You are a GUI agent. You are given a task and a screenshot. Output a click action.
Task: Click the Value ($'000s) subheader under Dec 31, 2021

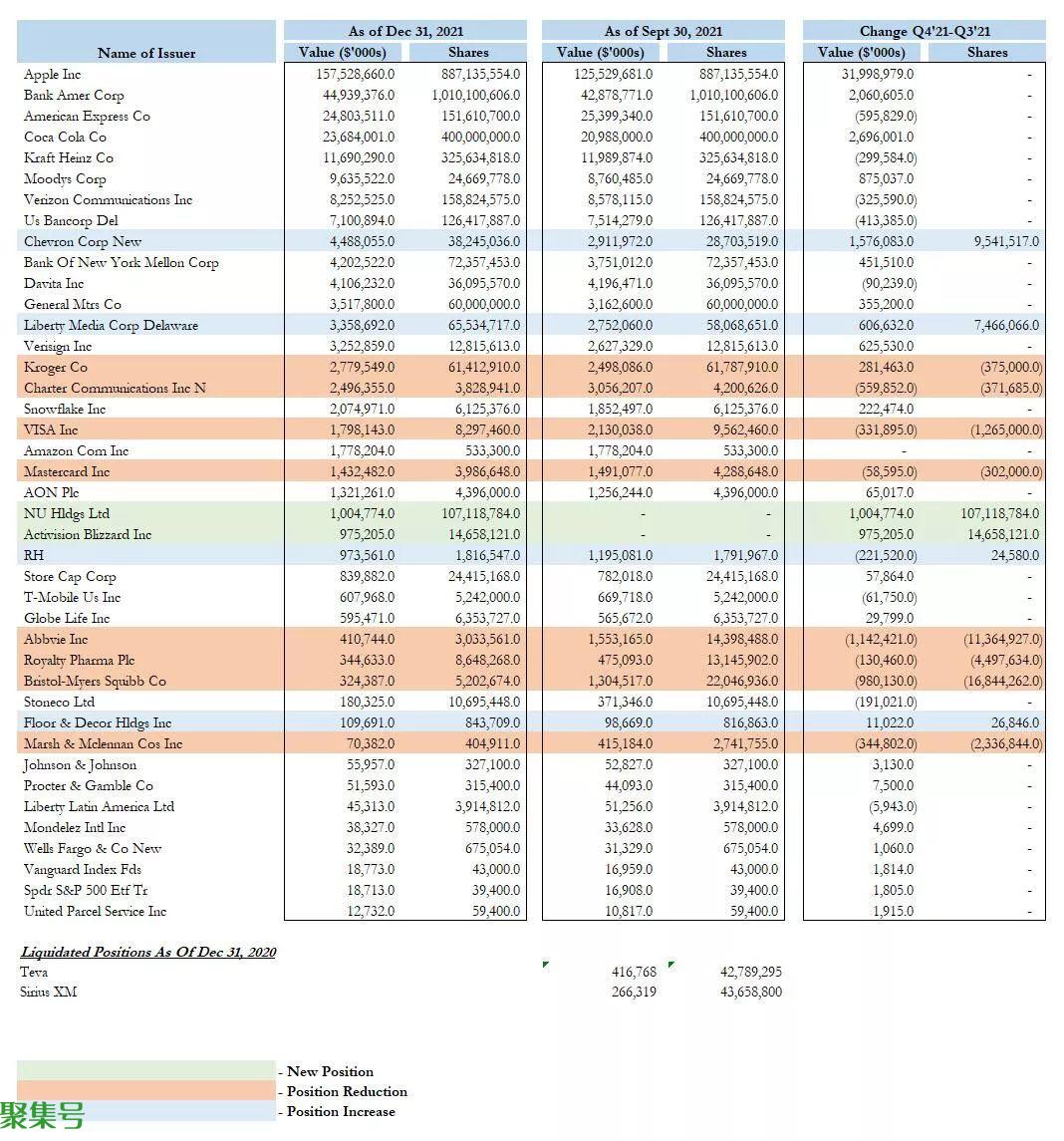pos(342,53)
